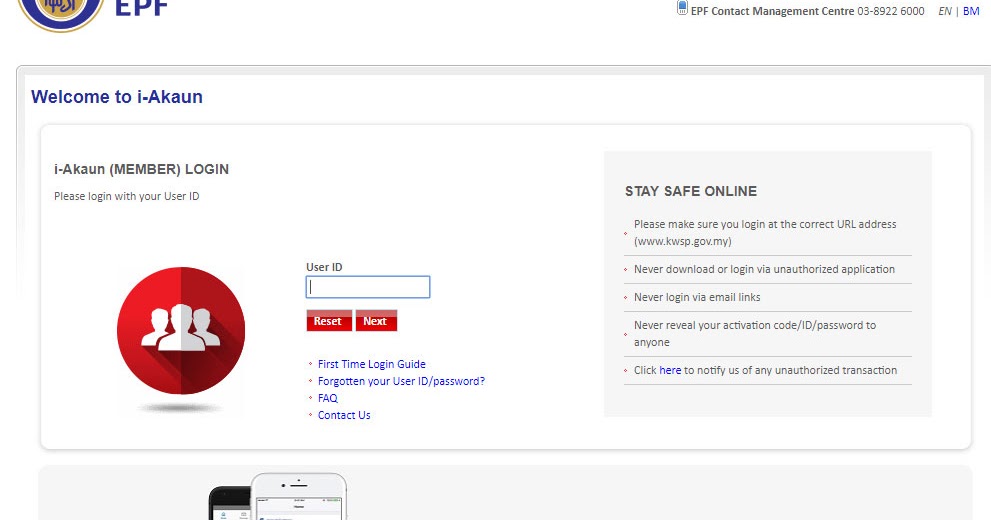Switch language to EN
Screen dimensions: 991x520
[x=945, y=11]
